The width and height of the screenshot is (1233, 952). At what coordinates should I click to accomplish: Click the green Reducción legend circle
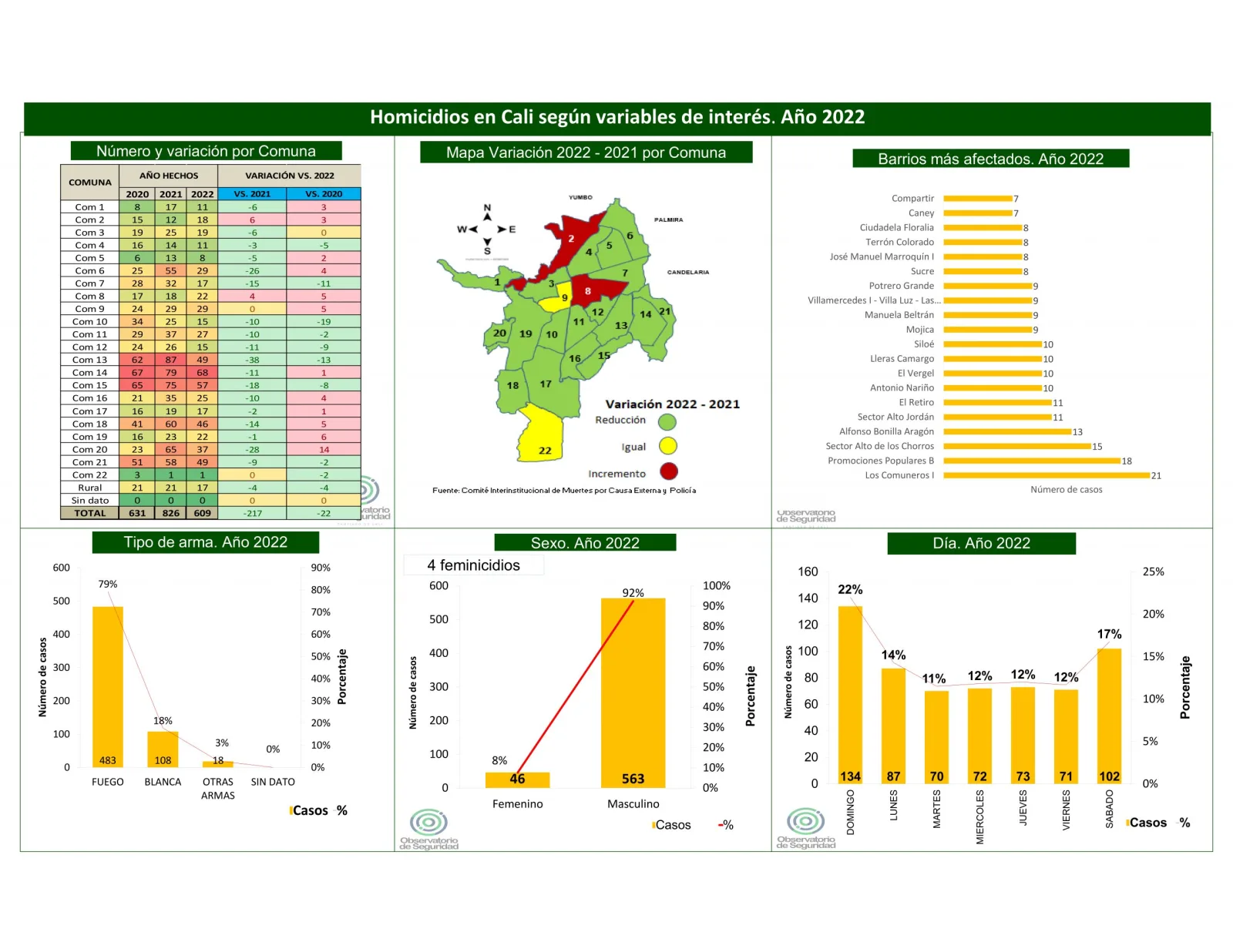click(667, 421)
